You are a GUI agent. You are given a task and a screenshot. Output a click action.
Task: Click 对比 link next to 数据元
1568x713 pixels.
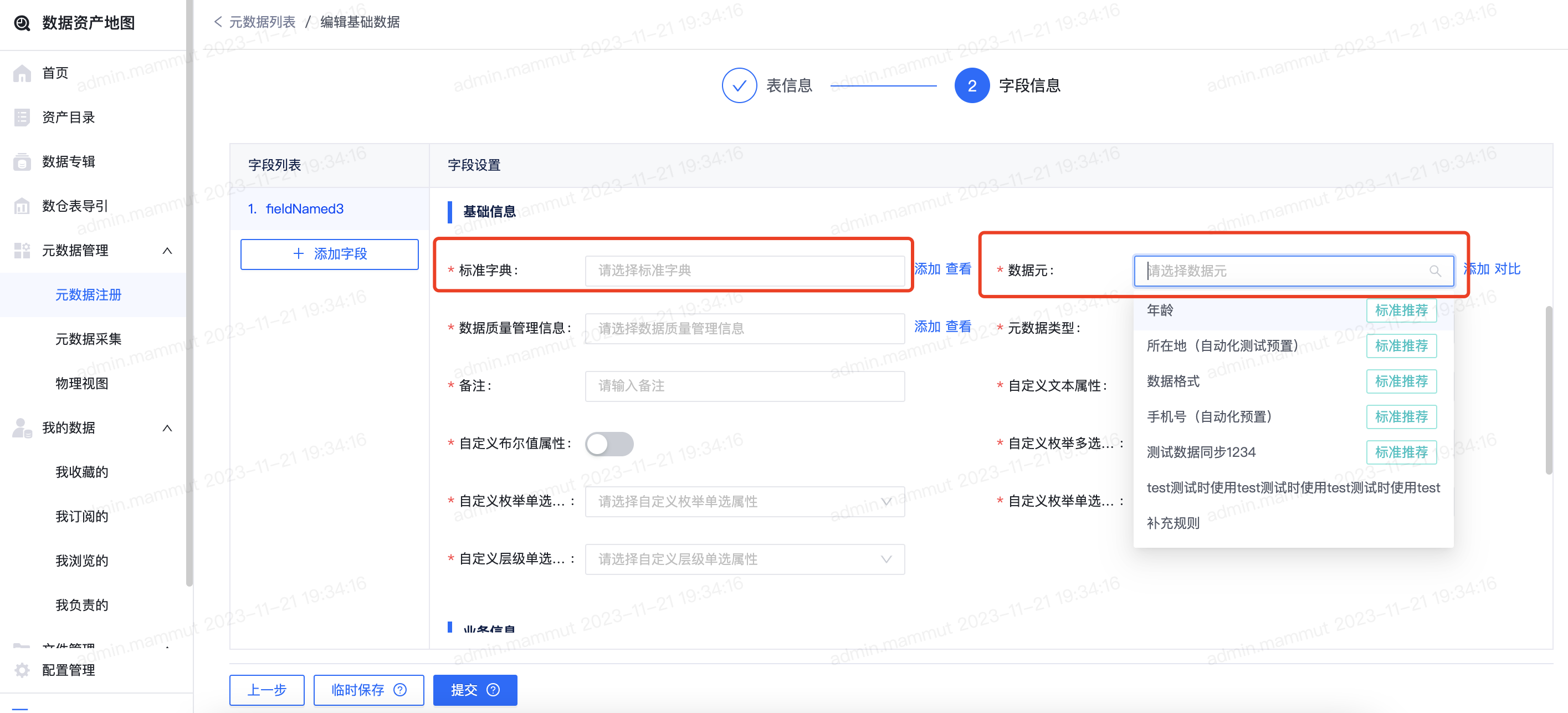click(x=1507, y=269)
